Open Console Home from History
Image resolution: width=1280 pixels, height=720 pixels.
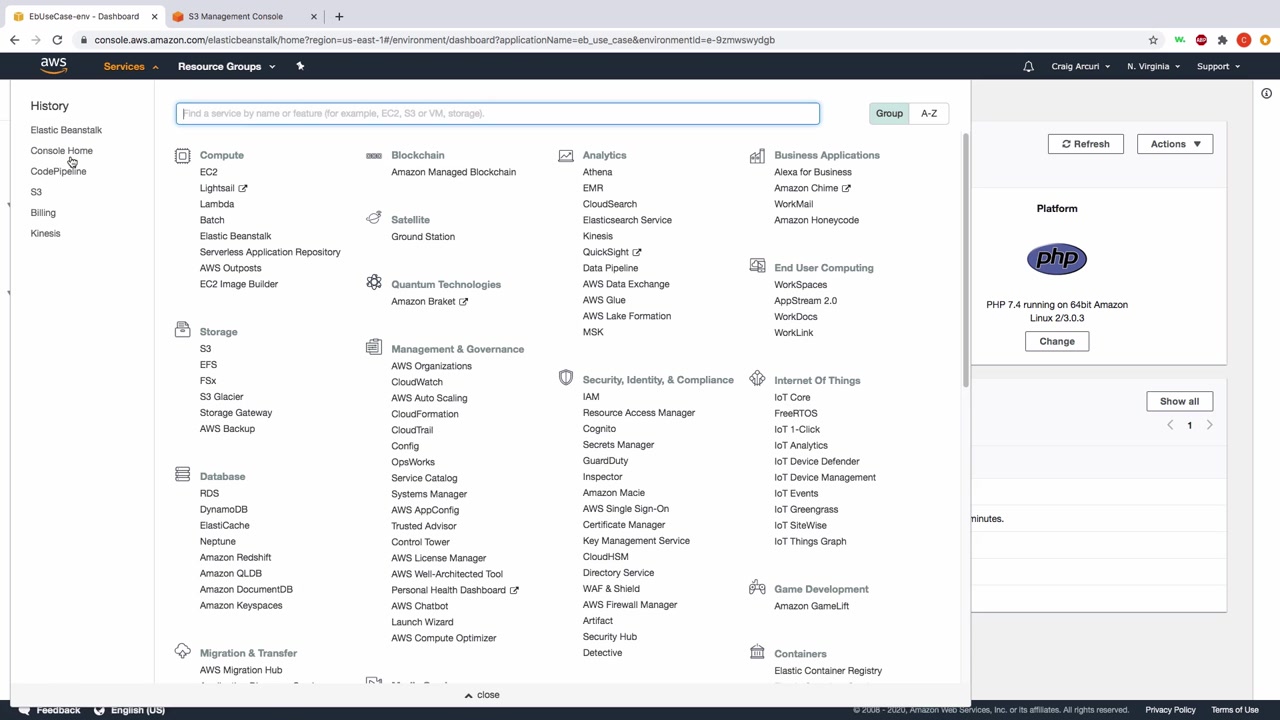click(x=61, y=151)
